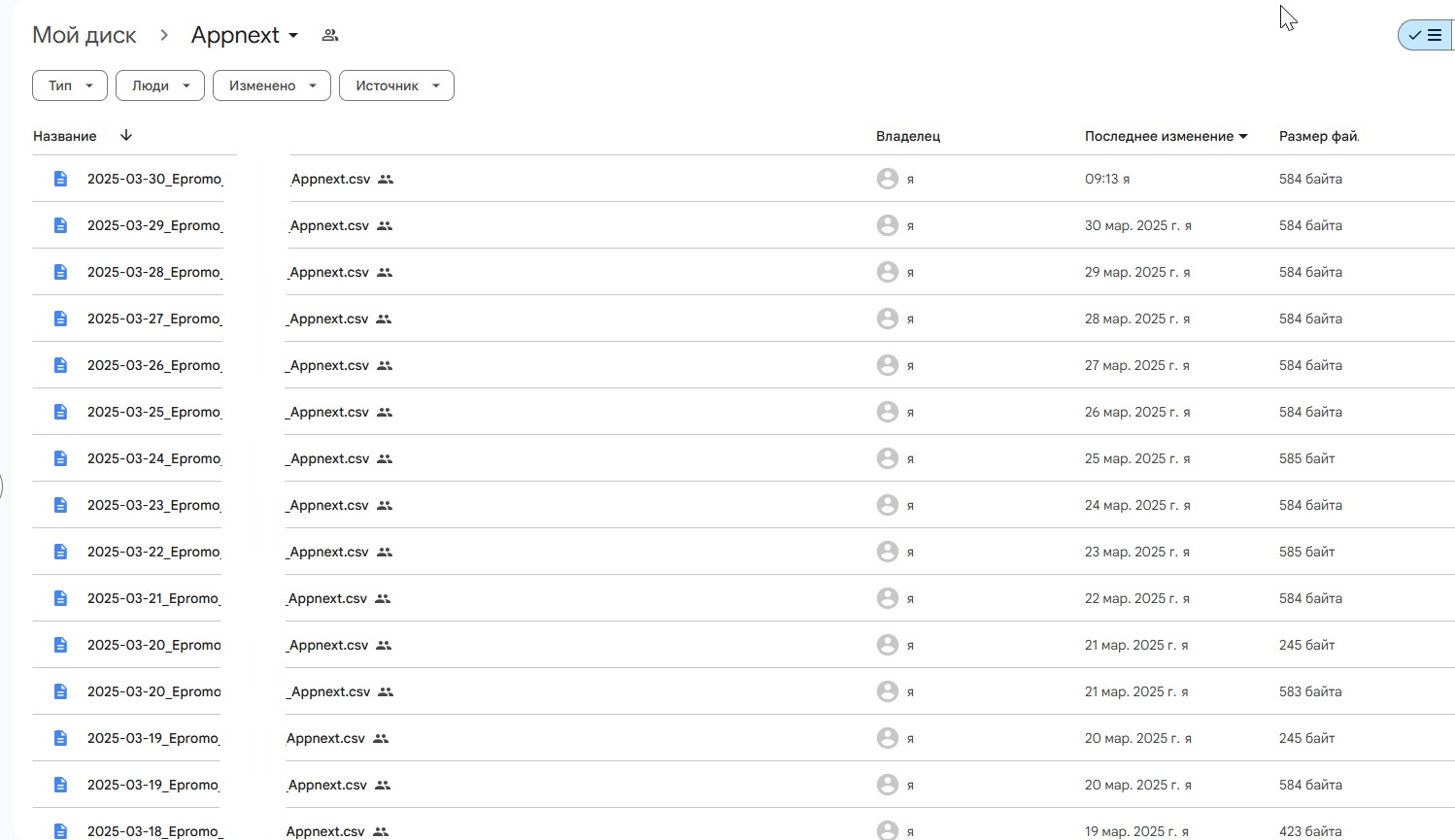Click date 25 мар. 2025 г.

pos(1132,458)
